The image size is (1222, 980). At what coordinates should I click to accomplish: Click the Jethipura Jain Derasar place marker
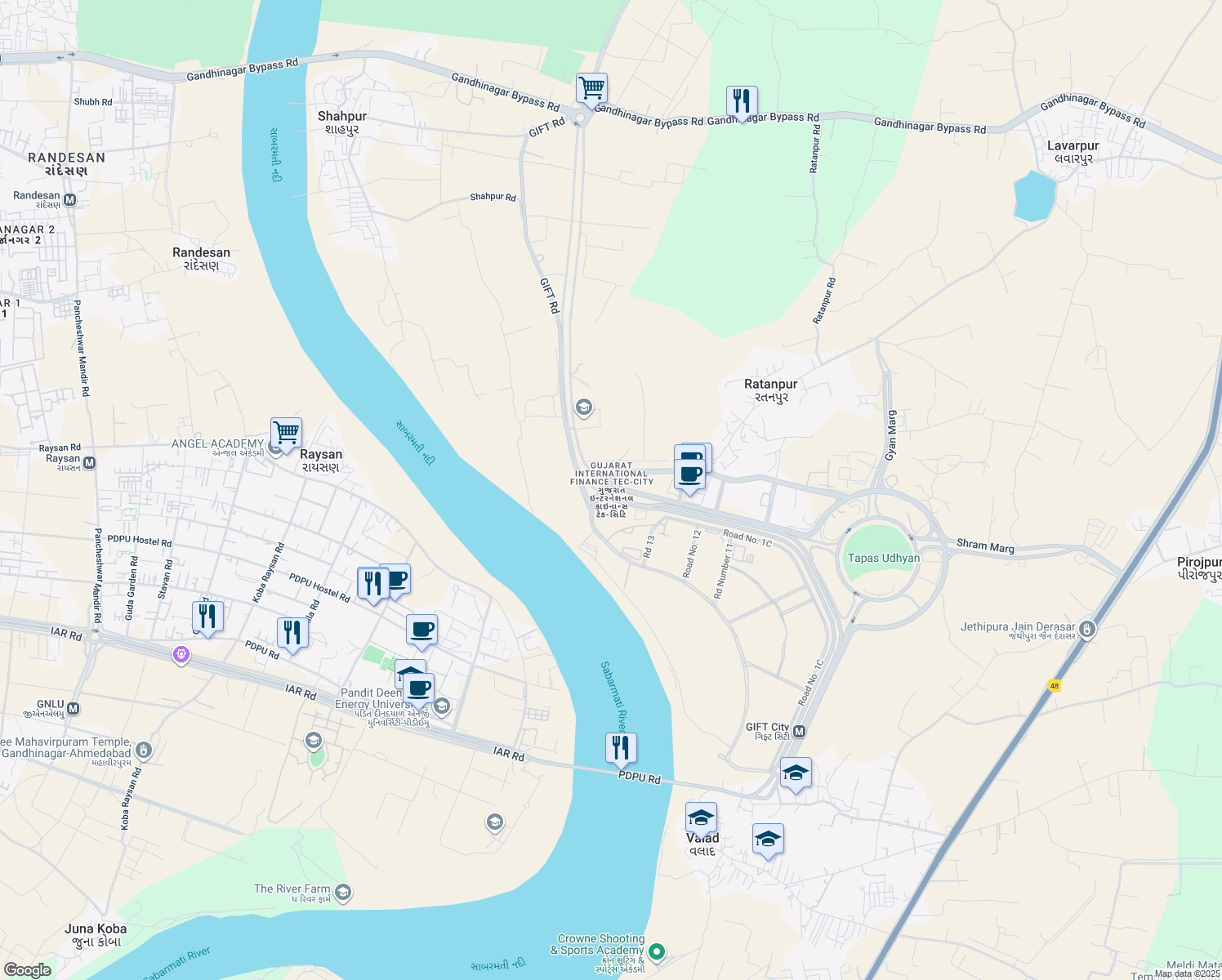(1086, 630)
